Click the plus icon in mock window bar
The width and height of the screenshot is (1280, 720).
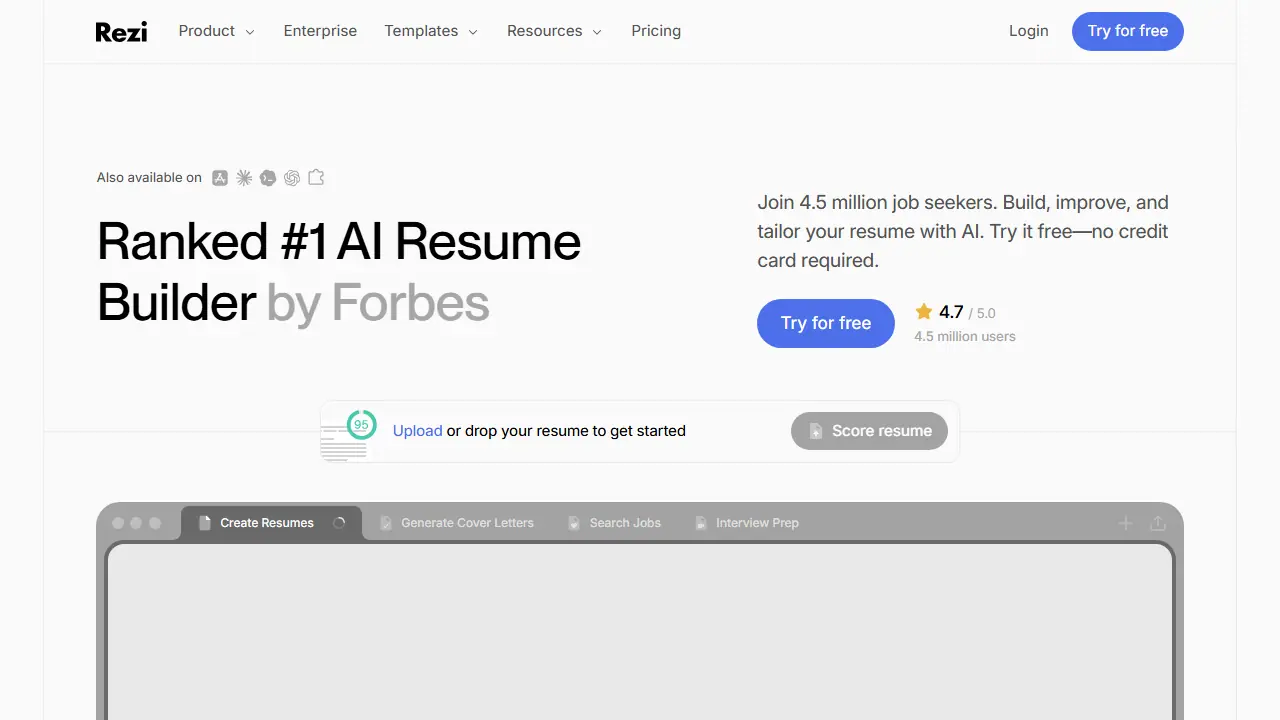1125,523
